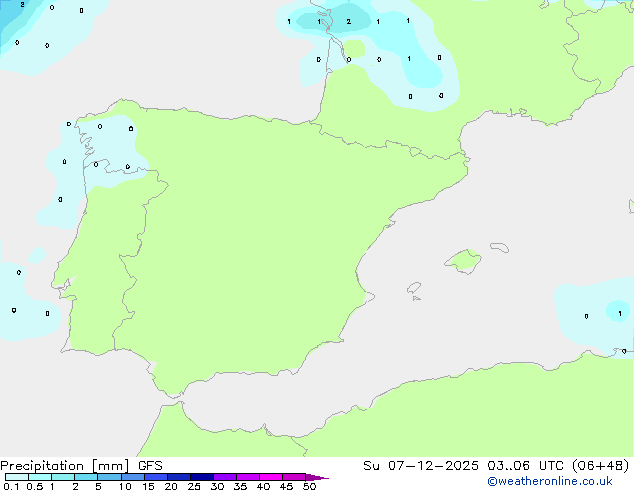Click the 'GFS' model label

[150, 466]
